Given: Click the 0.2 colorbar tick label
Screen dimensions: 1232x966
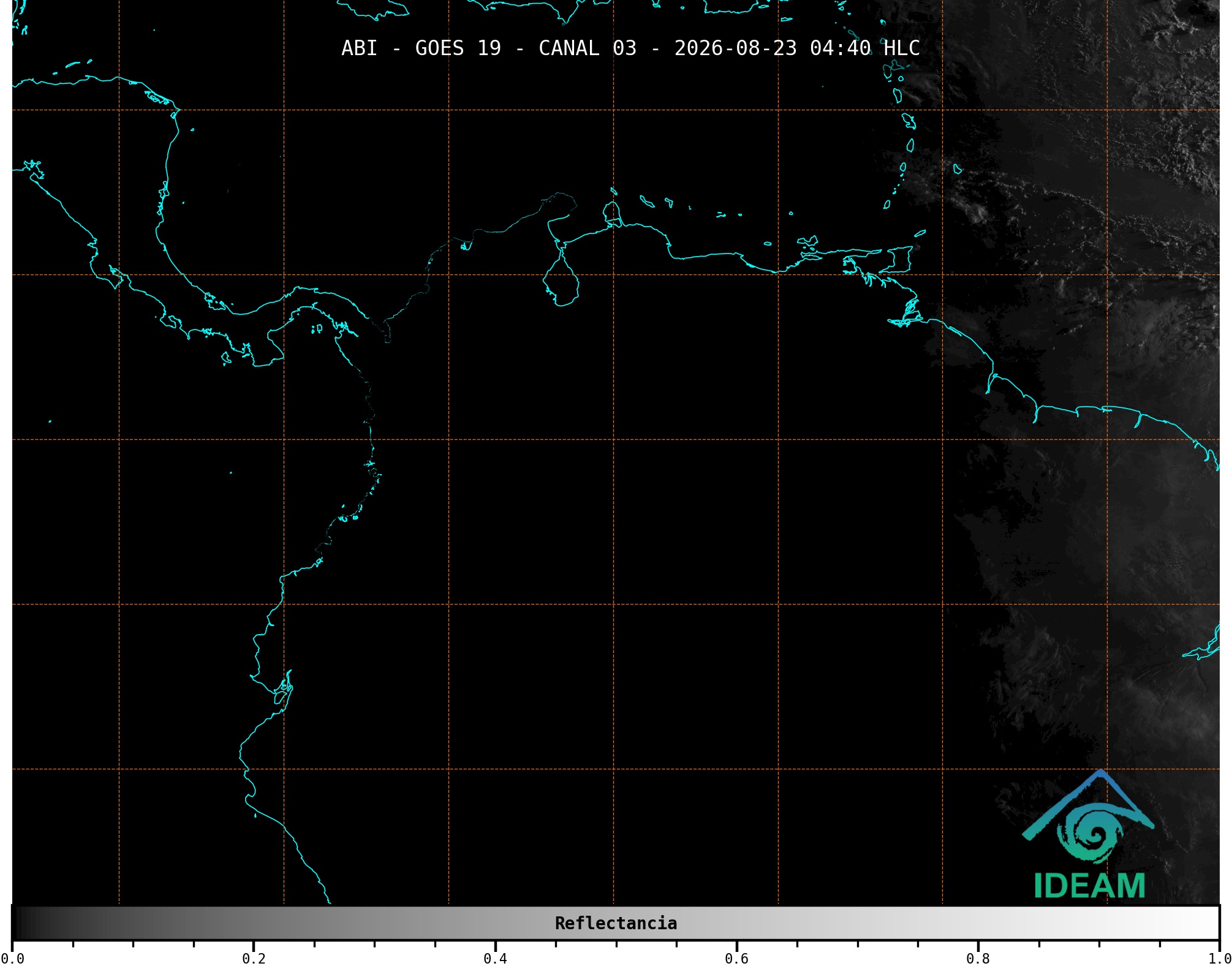Looking at the screenshot, I should tap(254, 959).
